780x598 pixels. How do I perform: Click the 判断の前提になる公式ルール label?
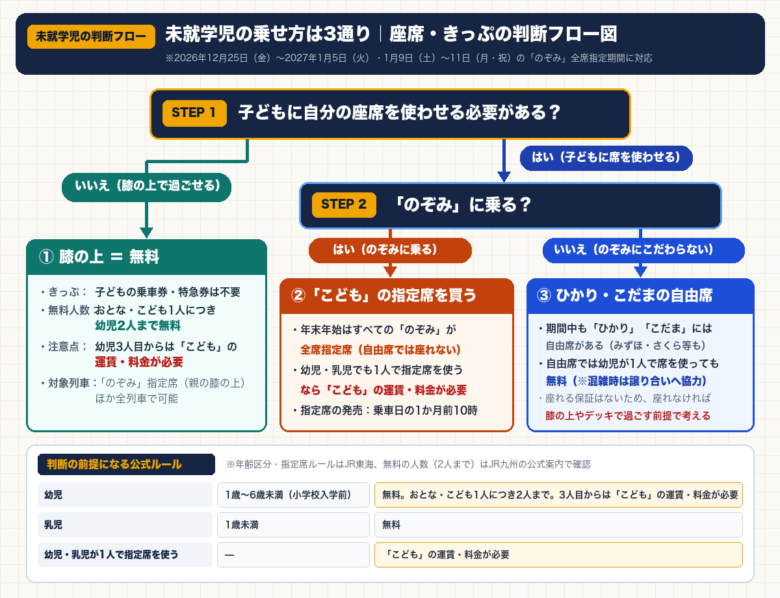point(126,465)
